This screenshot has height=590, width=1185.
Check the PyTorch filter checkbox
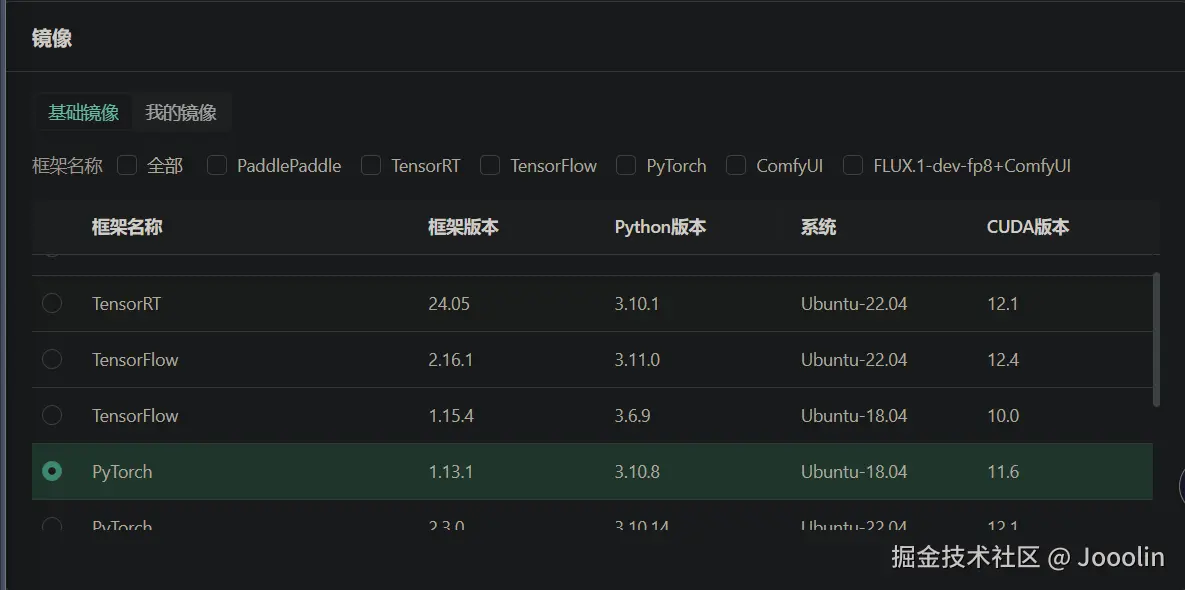(626, 166)
